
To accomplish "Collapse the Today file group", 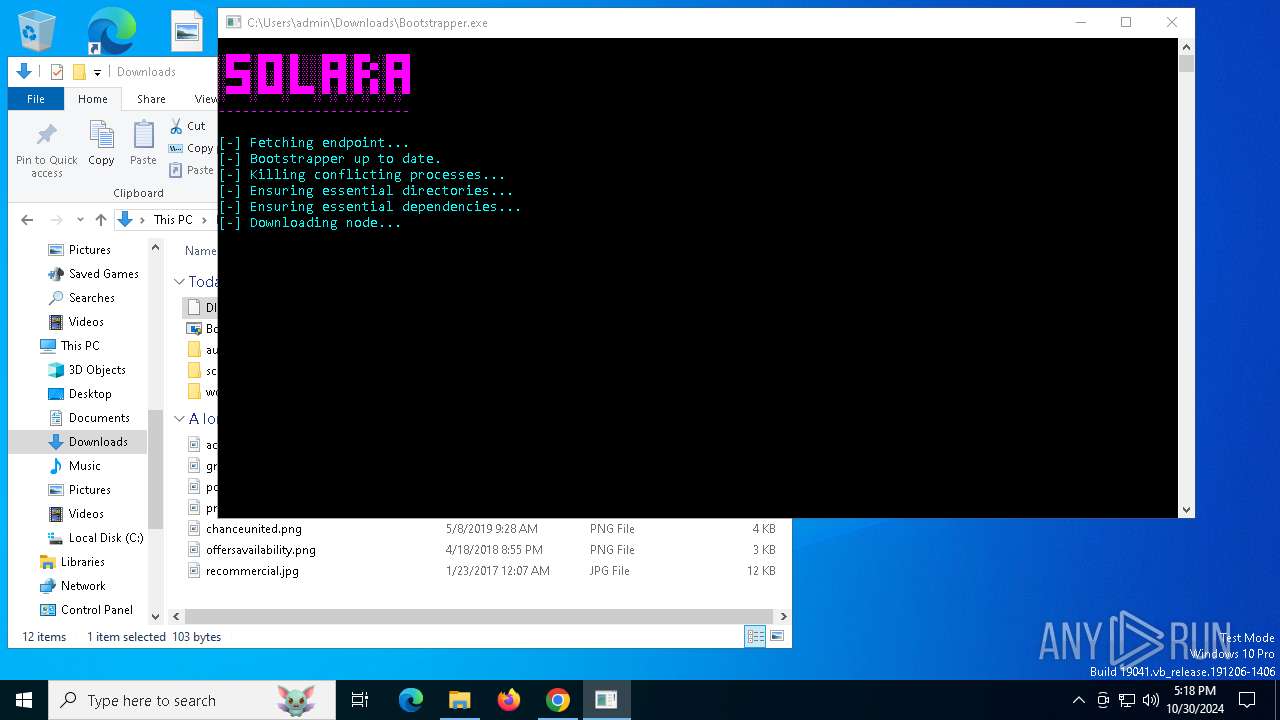I will click(180, 282).
